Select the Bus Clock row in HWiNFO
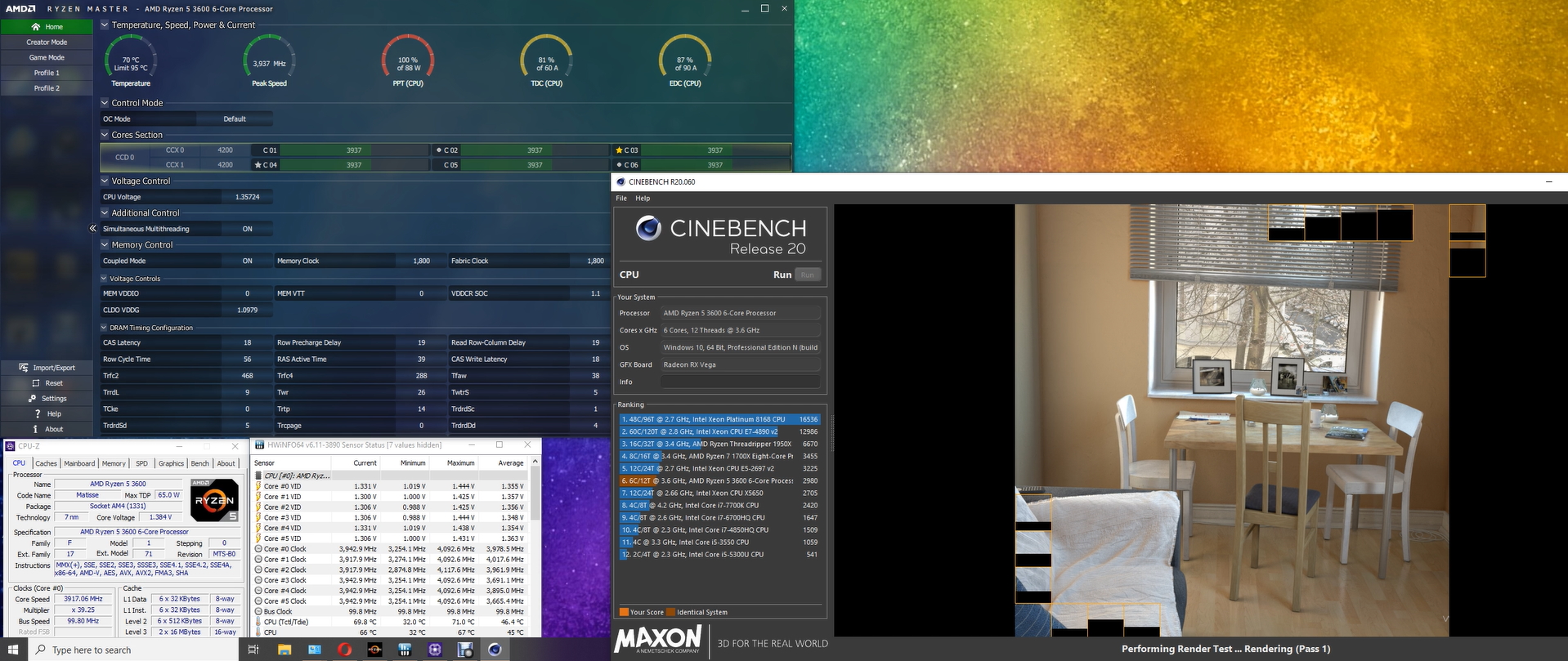 391,611
